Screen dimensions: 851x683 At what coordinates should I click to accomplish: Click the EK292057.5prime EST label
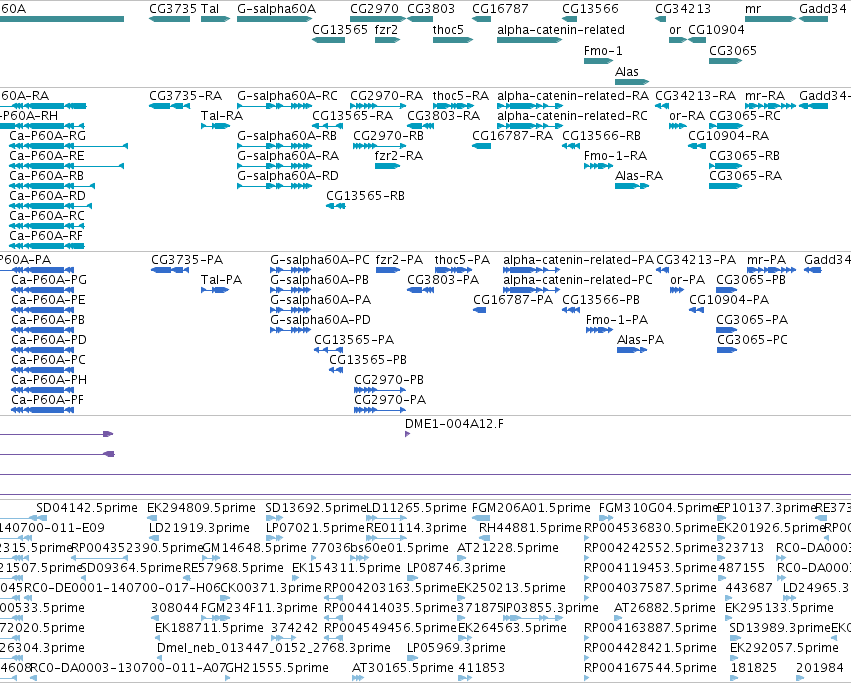click(784, 648)
